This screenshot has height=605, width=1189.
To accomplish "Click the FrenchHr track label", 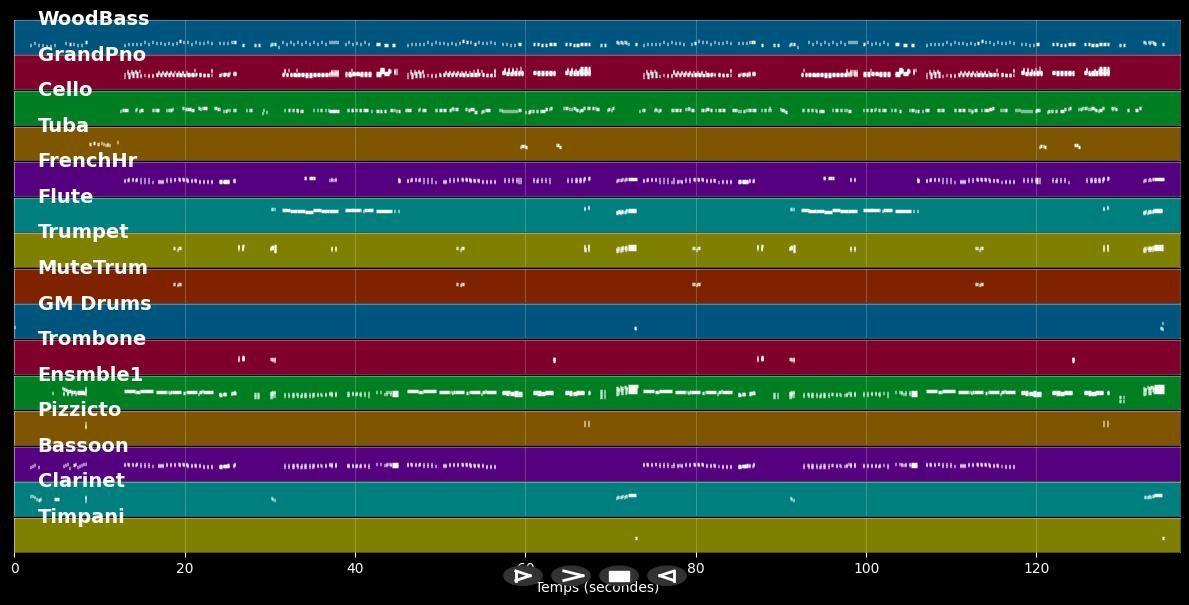I will pos(87,161).
